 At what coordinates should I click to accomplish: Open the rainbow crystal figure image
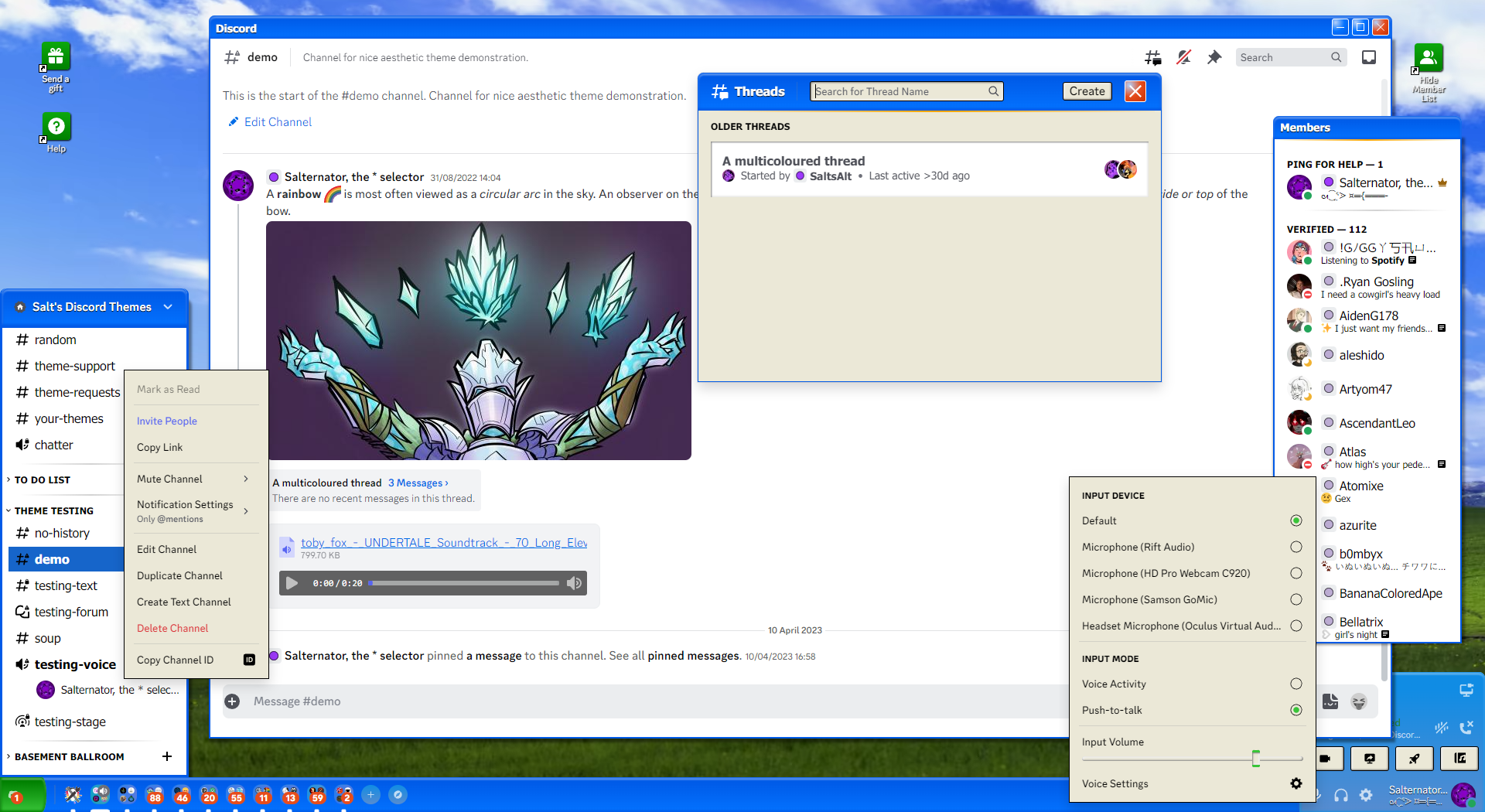click(479, 341)
